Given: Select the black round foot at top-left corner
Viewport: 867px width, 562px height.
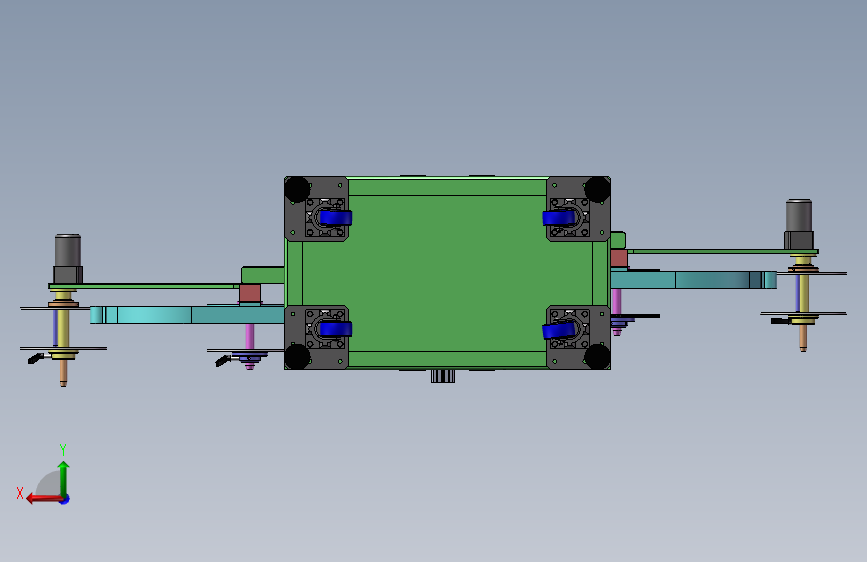Looking at the screenshot, I should tap(297, 189).
